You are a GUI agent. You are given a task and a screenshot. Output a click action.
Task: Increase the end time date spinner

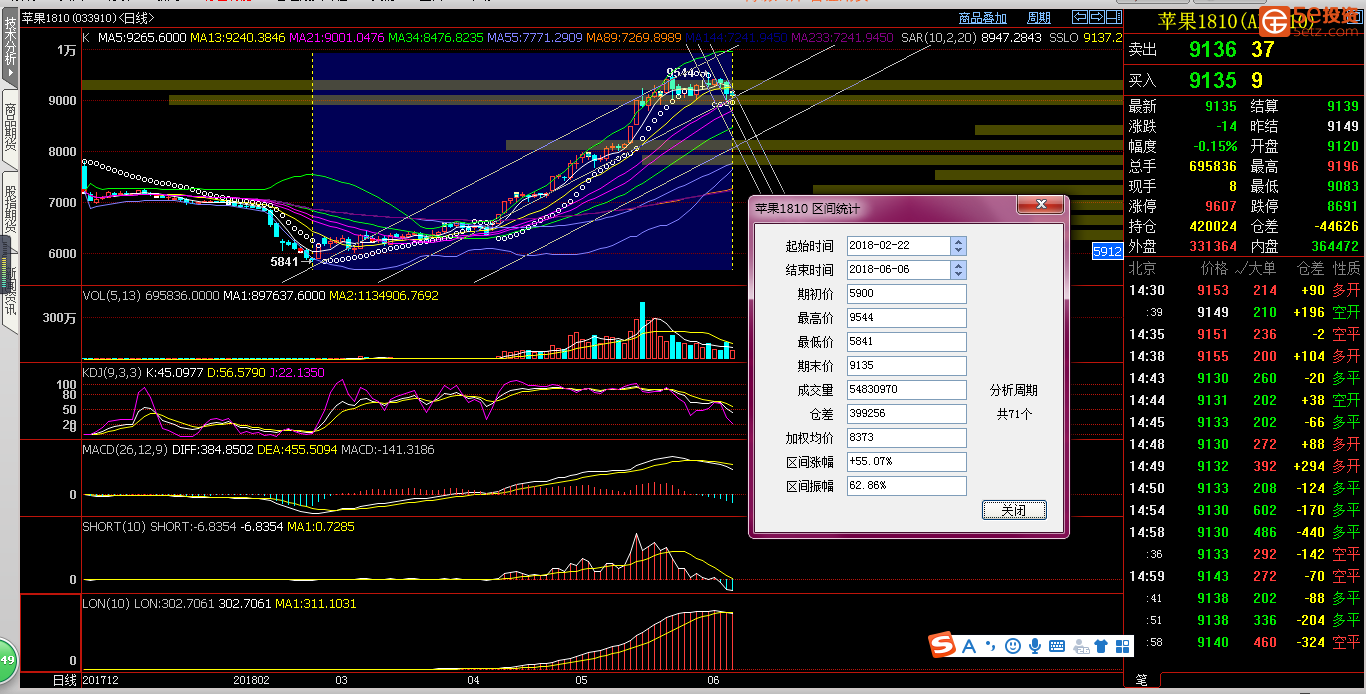(958, 265)
